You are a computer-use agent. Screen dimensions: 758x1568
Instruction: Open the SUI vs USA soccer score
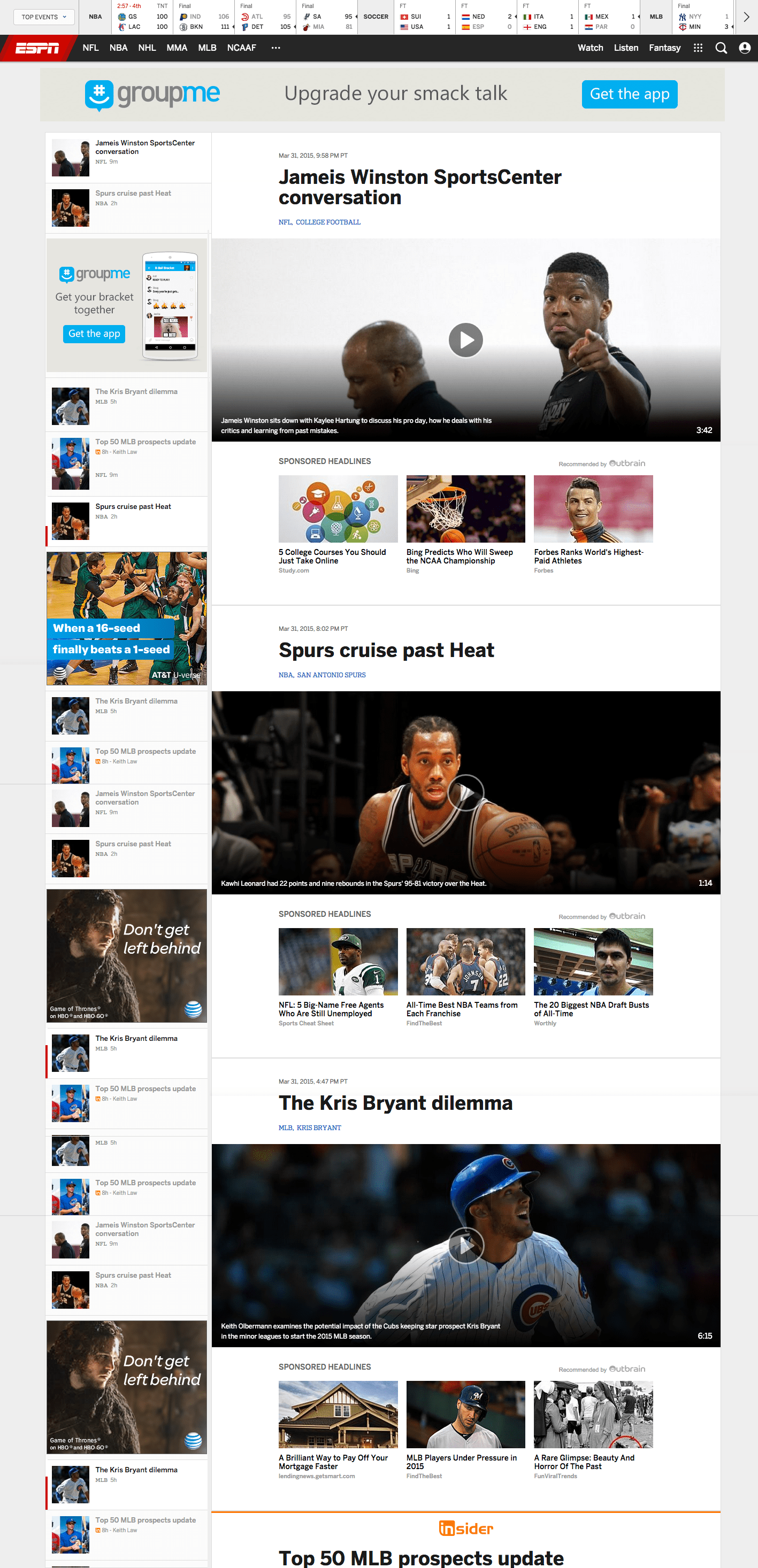(424, 18)
